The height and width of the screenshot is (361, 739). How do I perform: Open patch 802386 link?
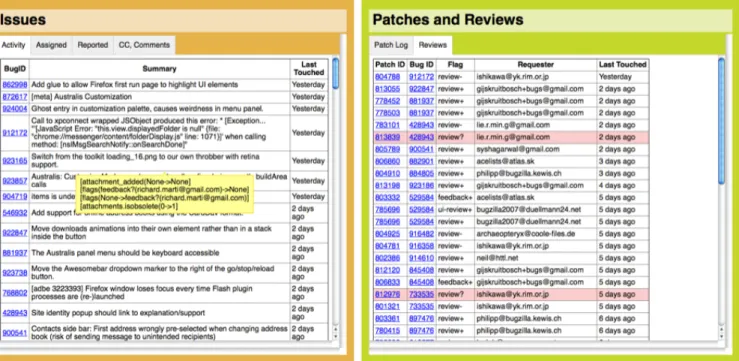click(x=387, y=258)
